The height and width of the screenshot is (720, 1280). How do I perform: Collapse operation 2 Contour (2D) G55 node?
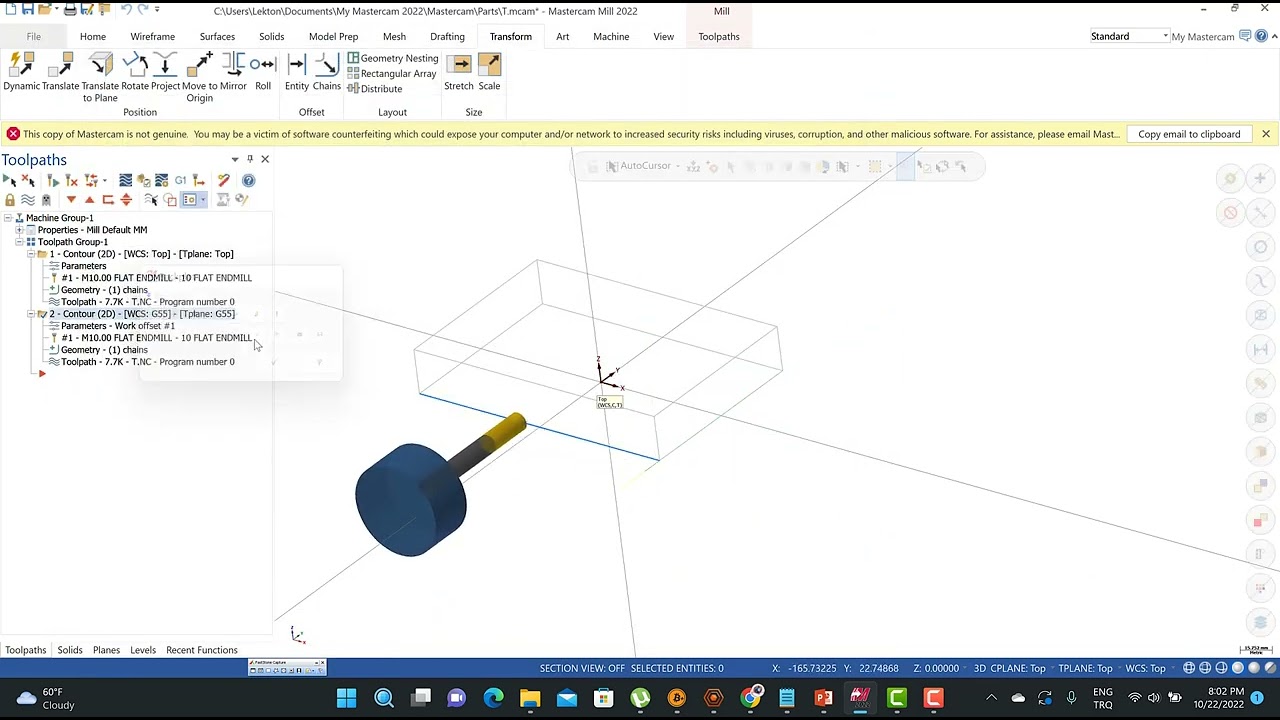pos(31,314)
